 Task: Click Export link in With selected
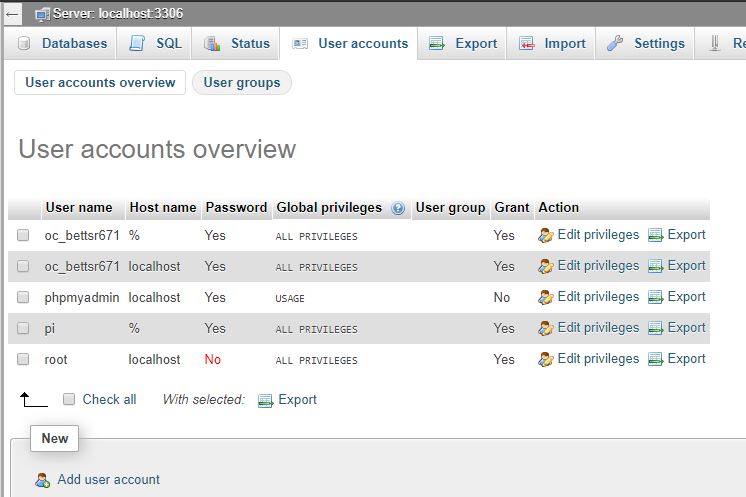point(297,400)
